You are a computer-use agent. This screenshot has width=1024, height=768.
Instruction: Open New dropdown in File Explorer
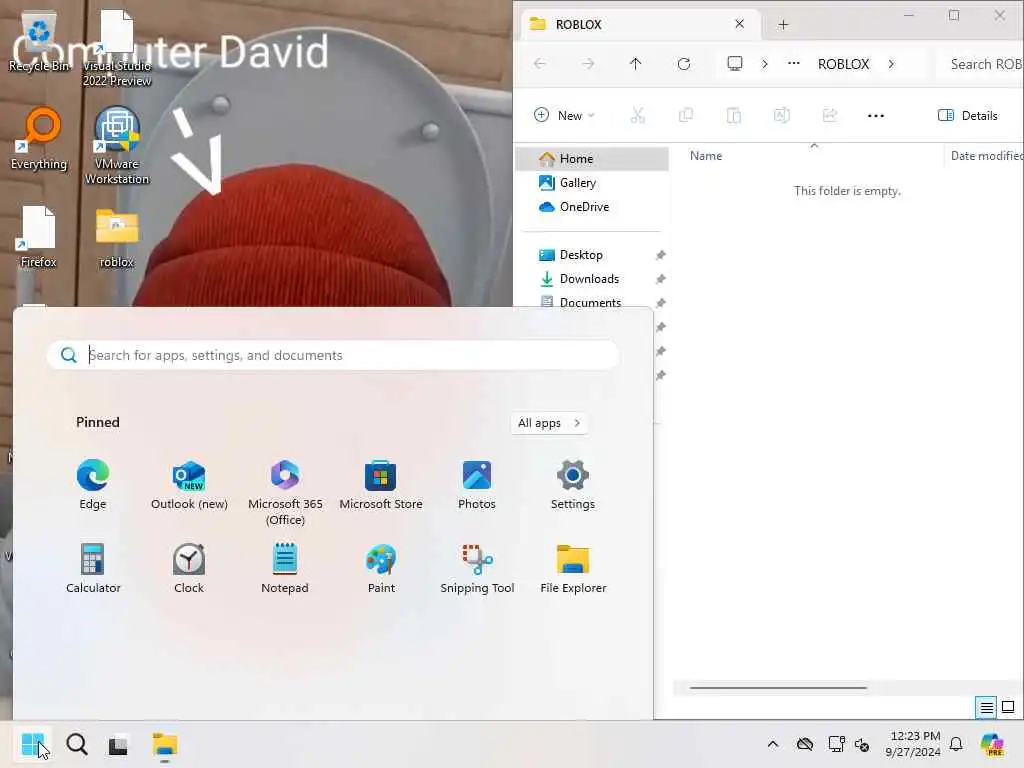[564, 116]
